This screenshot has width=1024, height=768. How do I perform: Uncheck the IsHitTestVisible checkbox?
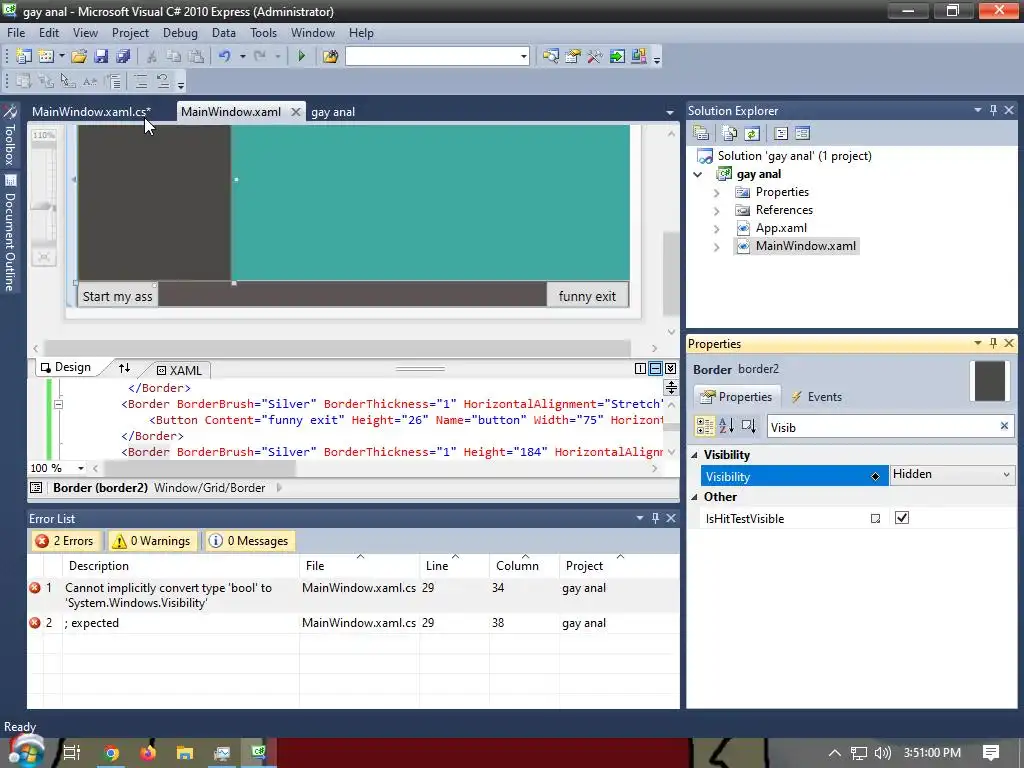902,518
